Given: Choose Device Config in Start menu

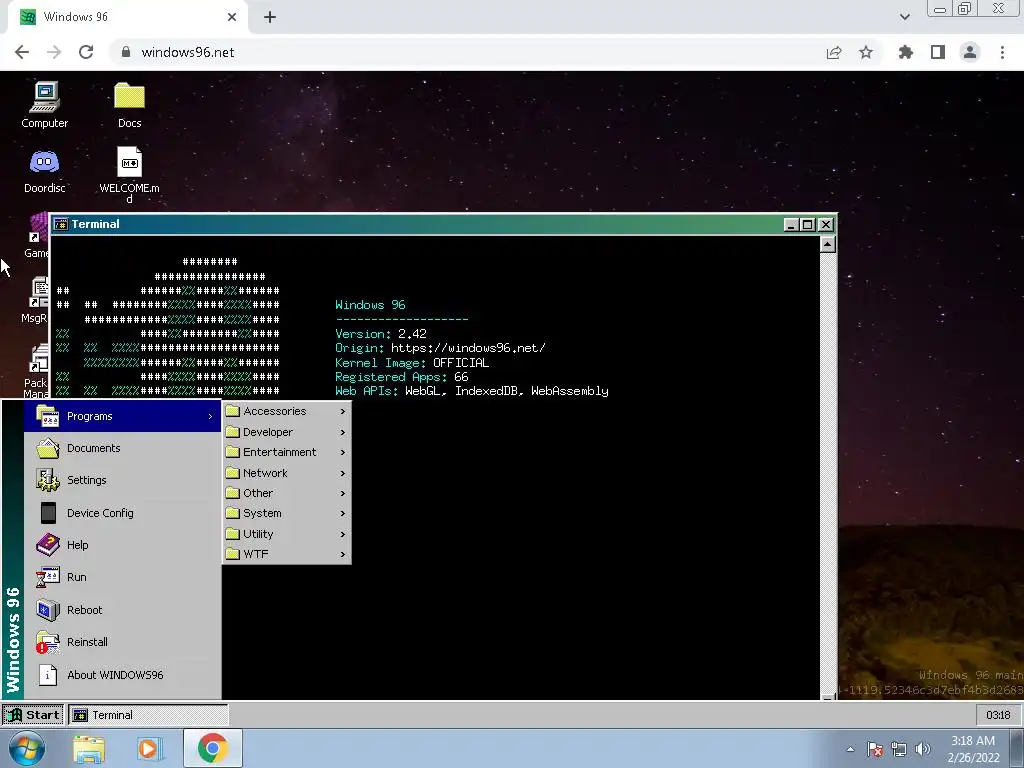Looking at the screenshot, I should click(x=122, y=513).
